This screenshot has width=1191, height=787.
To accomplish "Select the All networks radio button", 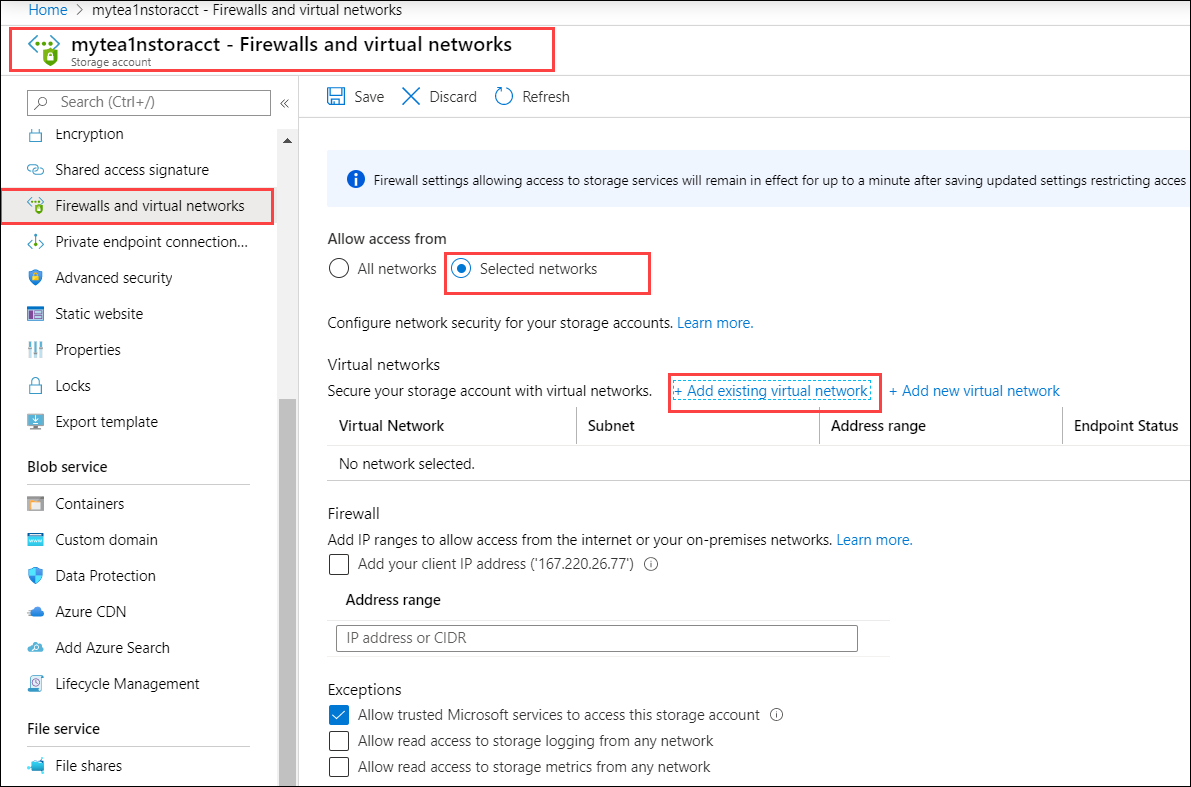I will pos(339,269).
